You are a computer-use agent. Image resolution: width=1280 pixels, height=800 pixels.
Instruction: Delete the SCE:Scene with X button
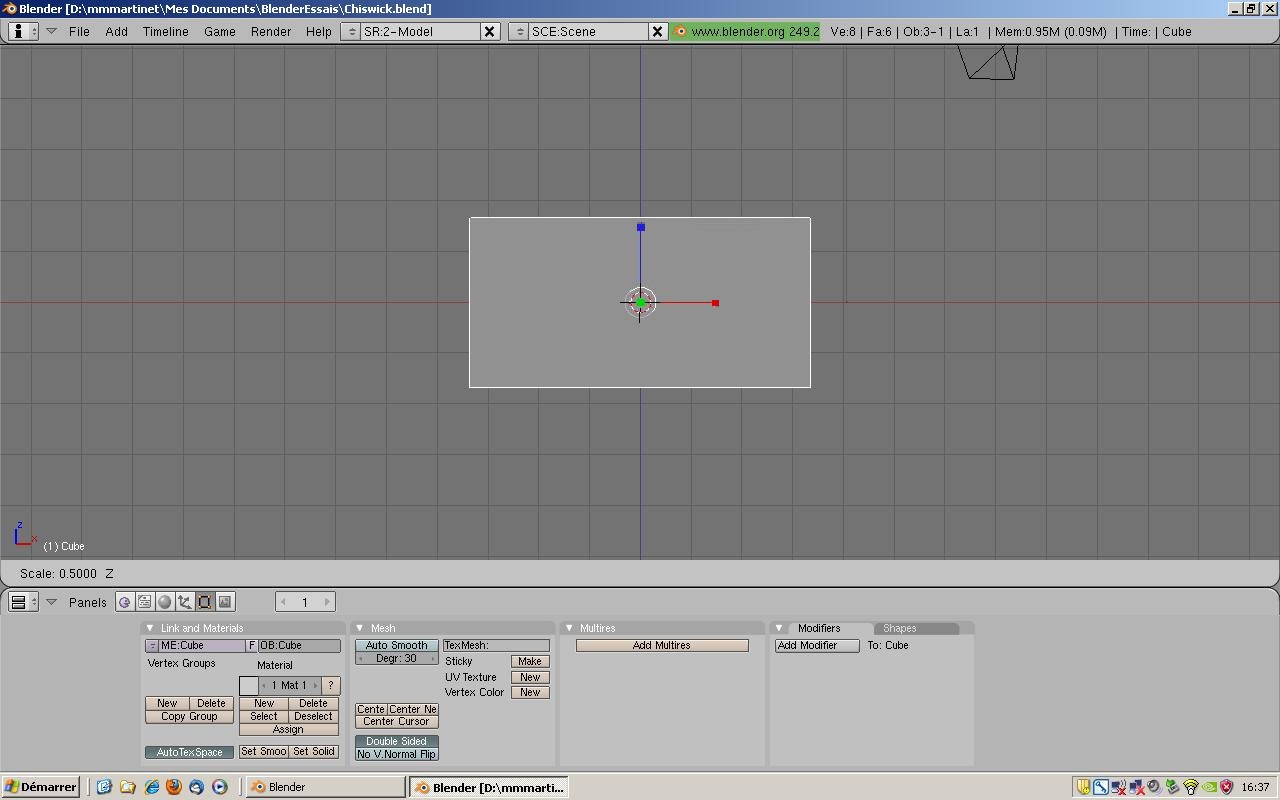(x=657, y=31)
